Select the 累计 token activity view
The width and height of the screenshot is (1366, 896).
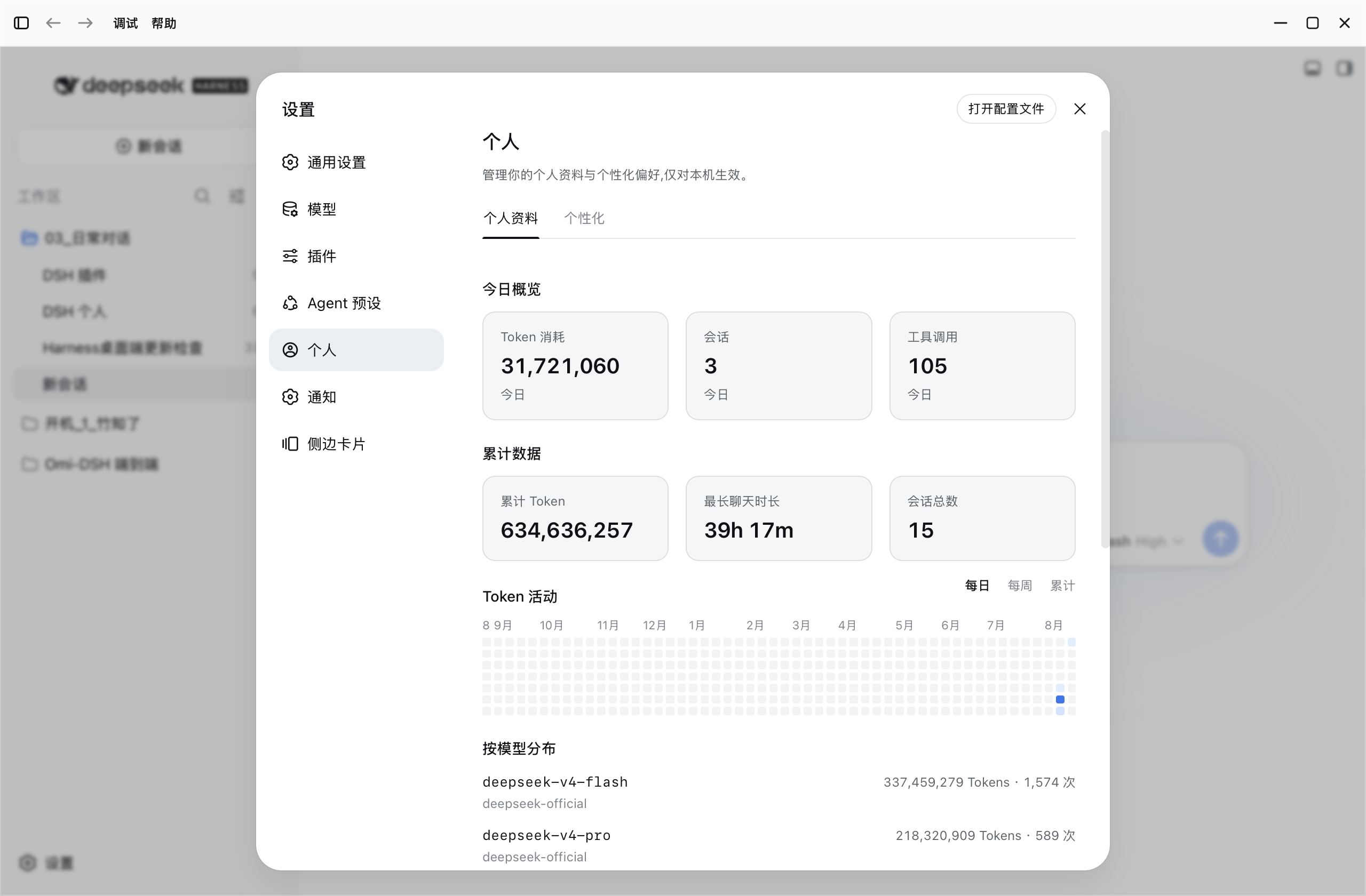1062,586
